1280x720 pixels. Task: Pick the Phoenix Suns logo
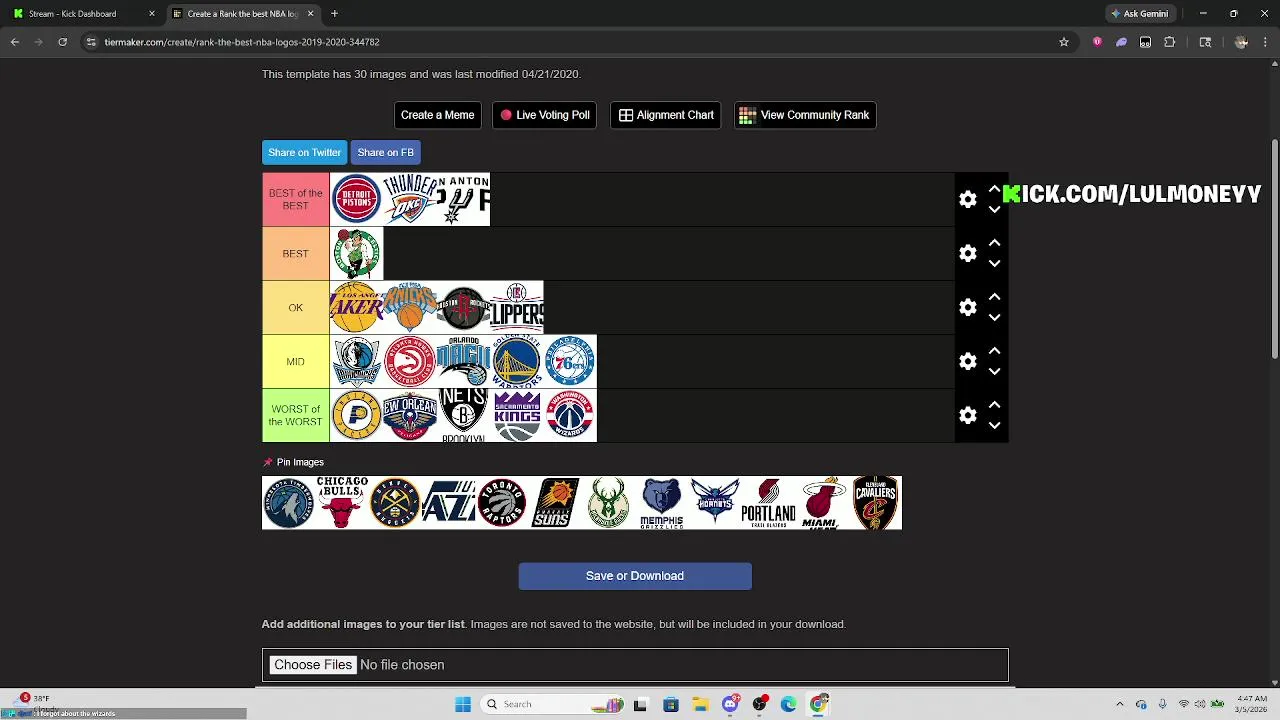coord(555,502)
